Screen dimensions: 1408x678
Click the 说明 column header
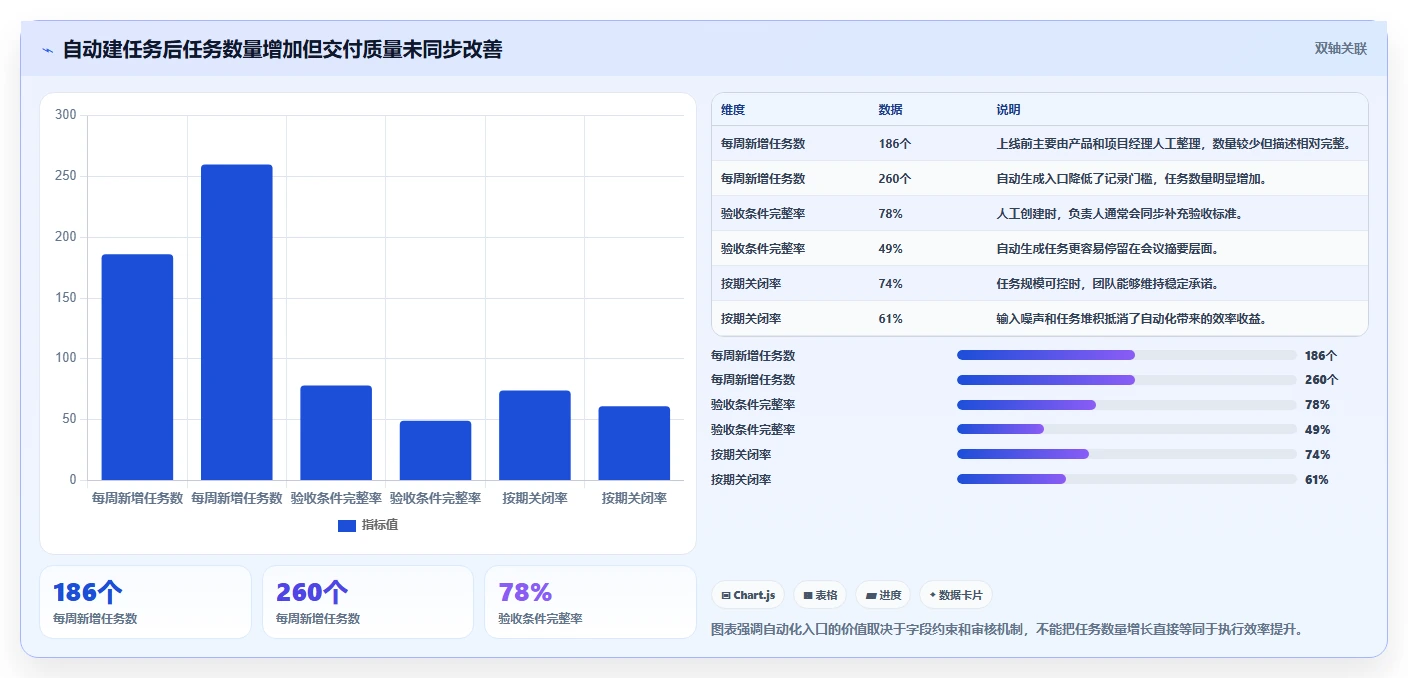coord(1008,110)
